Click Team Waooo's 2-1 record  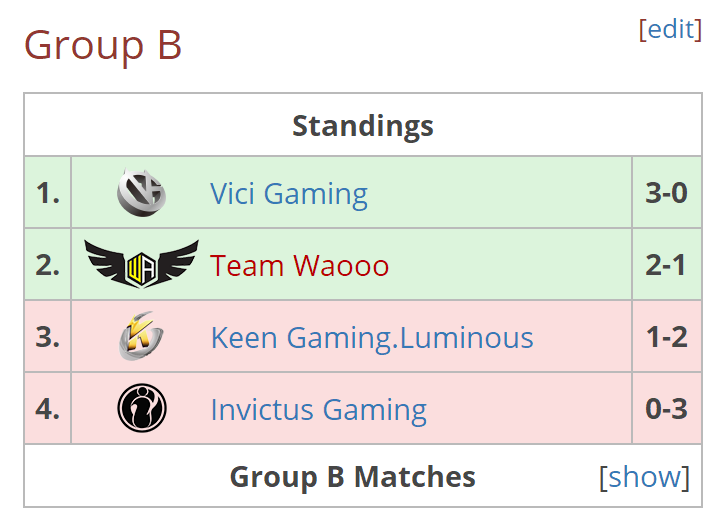coord(665,264)
